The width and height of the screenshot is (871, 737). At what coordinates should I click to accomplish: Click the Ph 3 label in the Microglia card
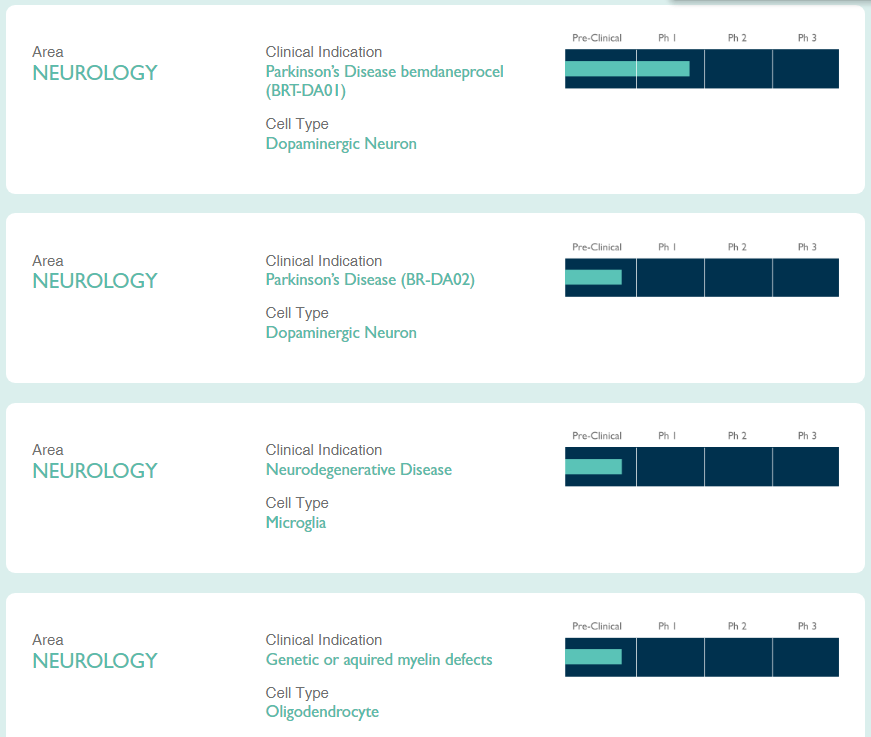click(807, 435)
